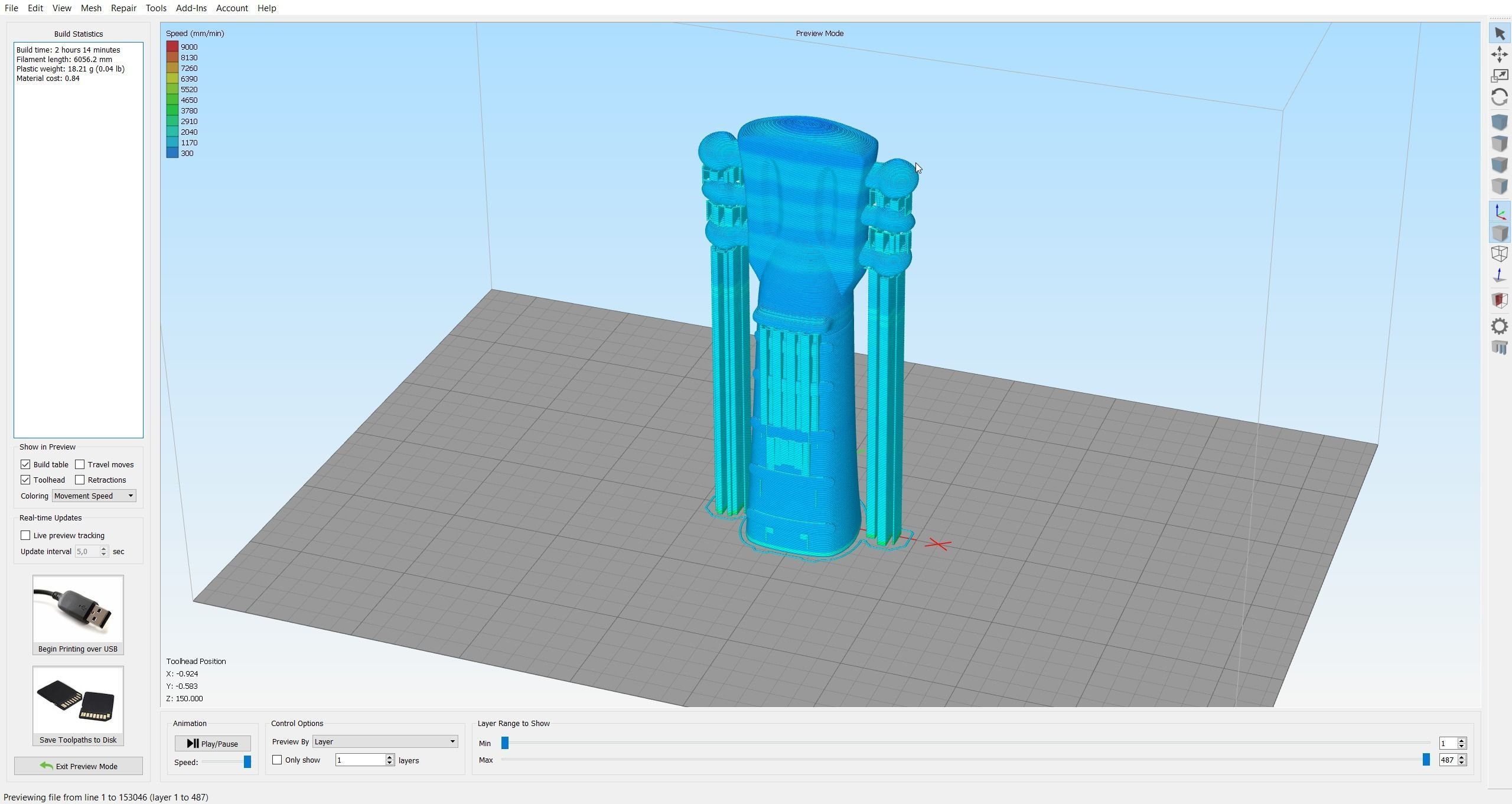Enable the Retractions checkbox

pyautogui.click(x=80, y=480)
